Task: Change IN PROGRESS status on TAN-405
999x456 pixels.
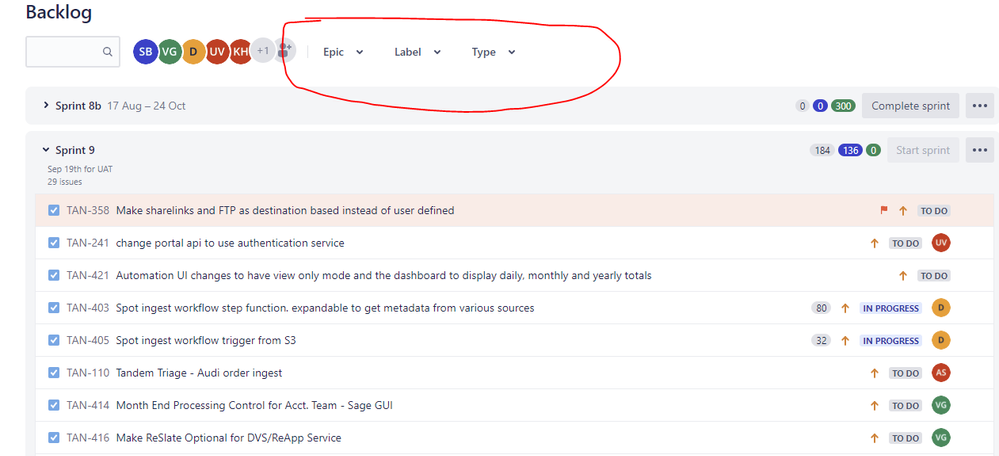Action: pos(891,341)
